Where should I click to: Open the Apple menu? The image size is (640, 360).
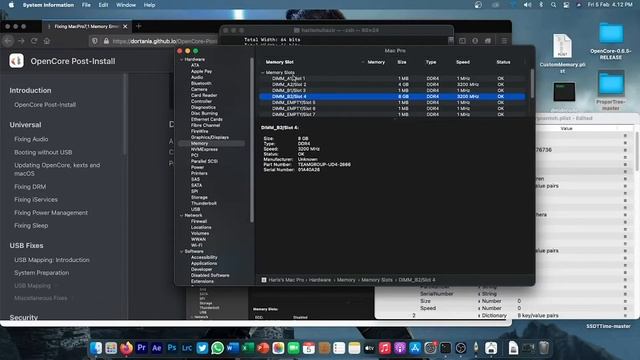coord(11,5)
